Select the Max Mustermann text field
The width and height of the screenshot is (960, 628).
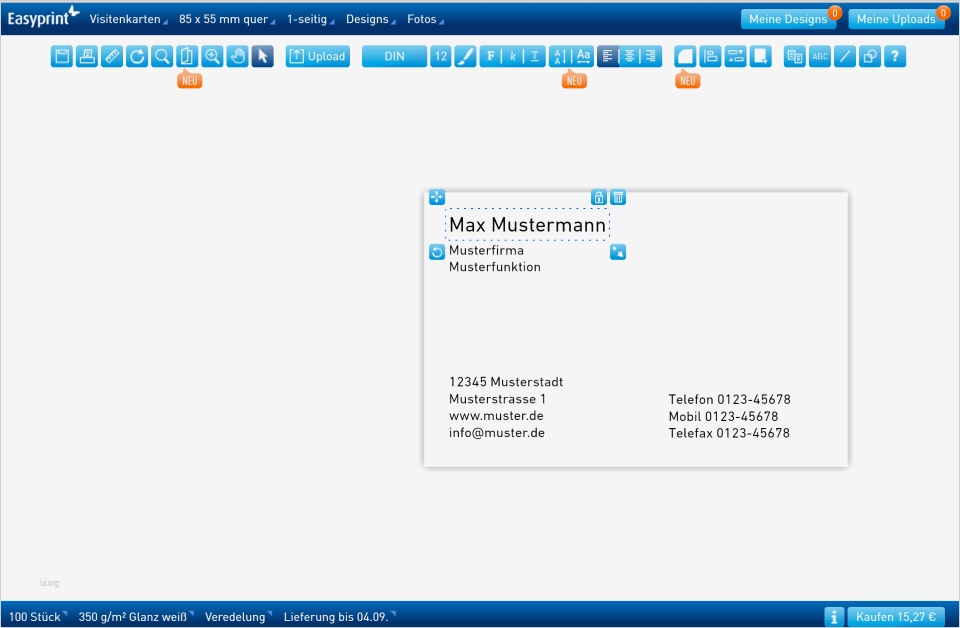point(527,225)
